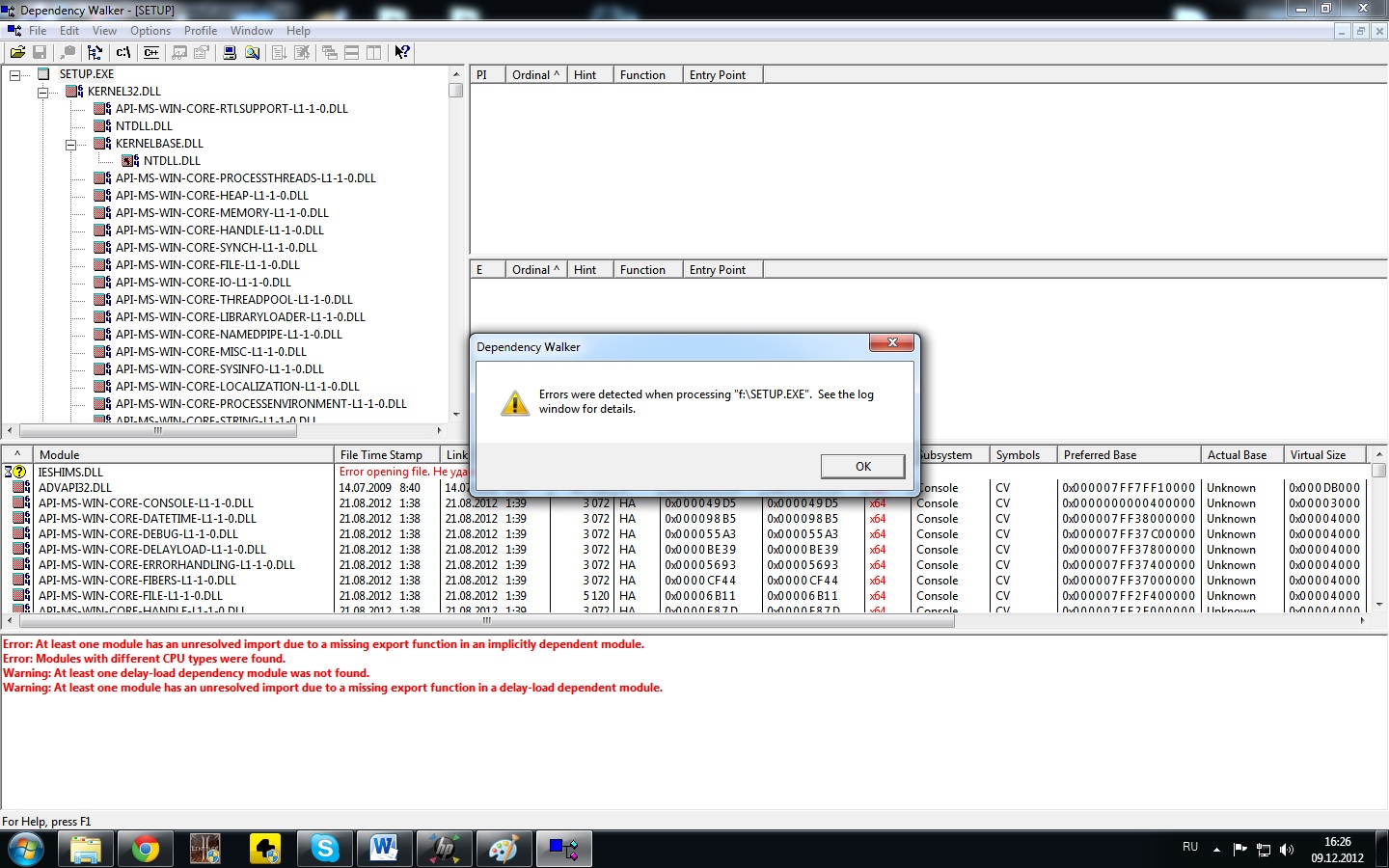Click the IESHIMS.DLL question mark module icon
This screenshot has height=868, width=1389.
point(18,473)
